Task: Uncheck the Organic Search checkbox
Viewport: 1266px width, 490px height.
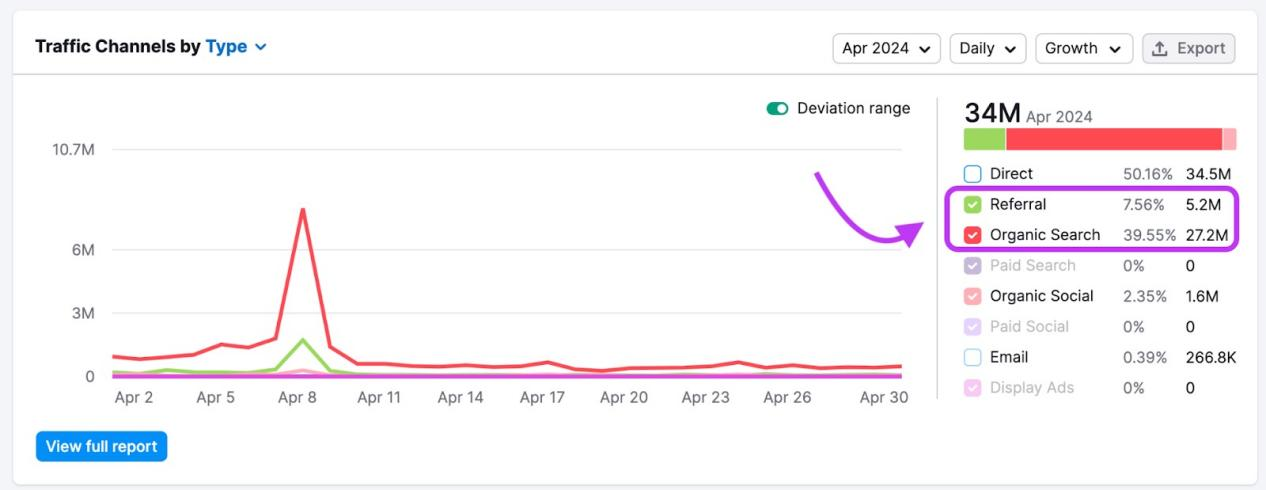Action: pyautogui.click(x=973, y=235)
